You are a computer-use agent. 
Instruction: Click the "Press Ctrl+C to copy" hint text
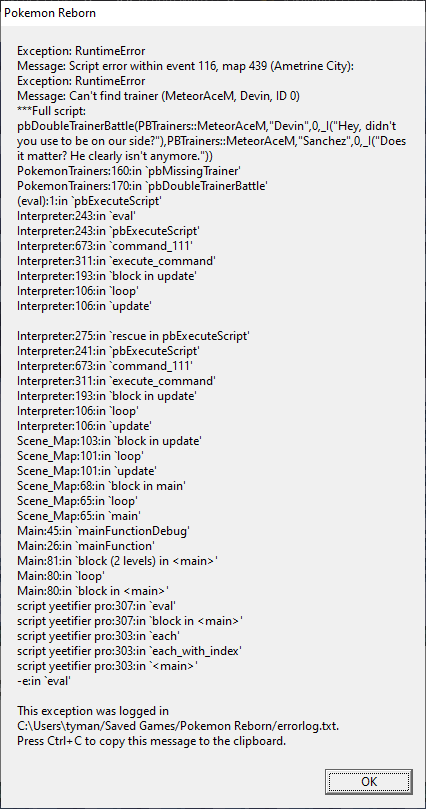[151, 741]
